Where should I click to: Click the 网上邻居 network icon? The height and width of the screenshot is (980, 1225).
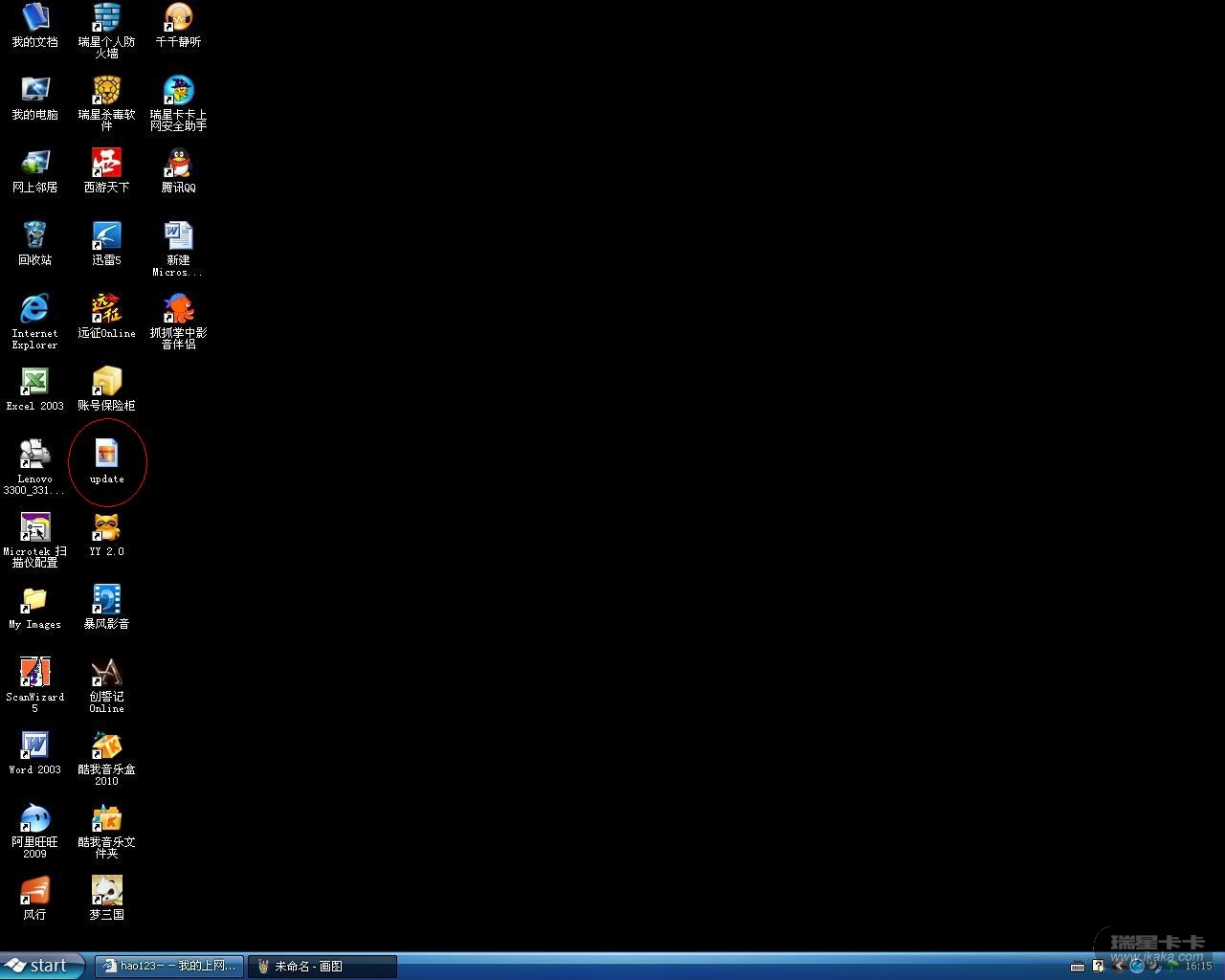pyautogui.click(x=34, y=170)
